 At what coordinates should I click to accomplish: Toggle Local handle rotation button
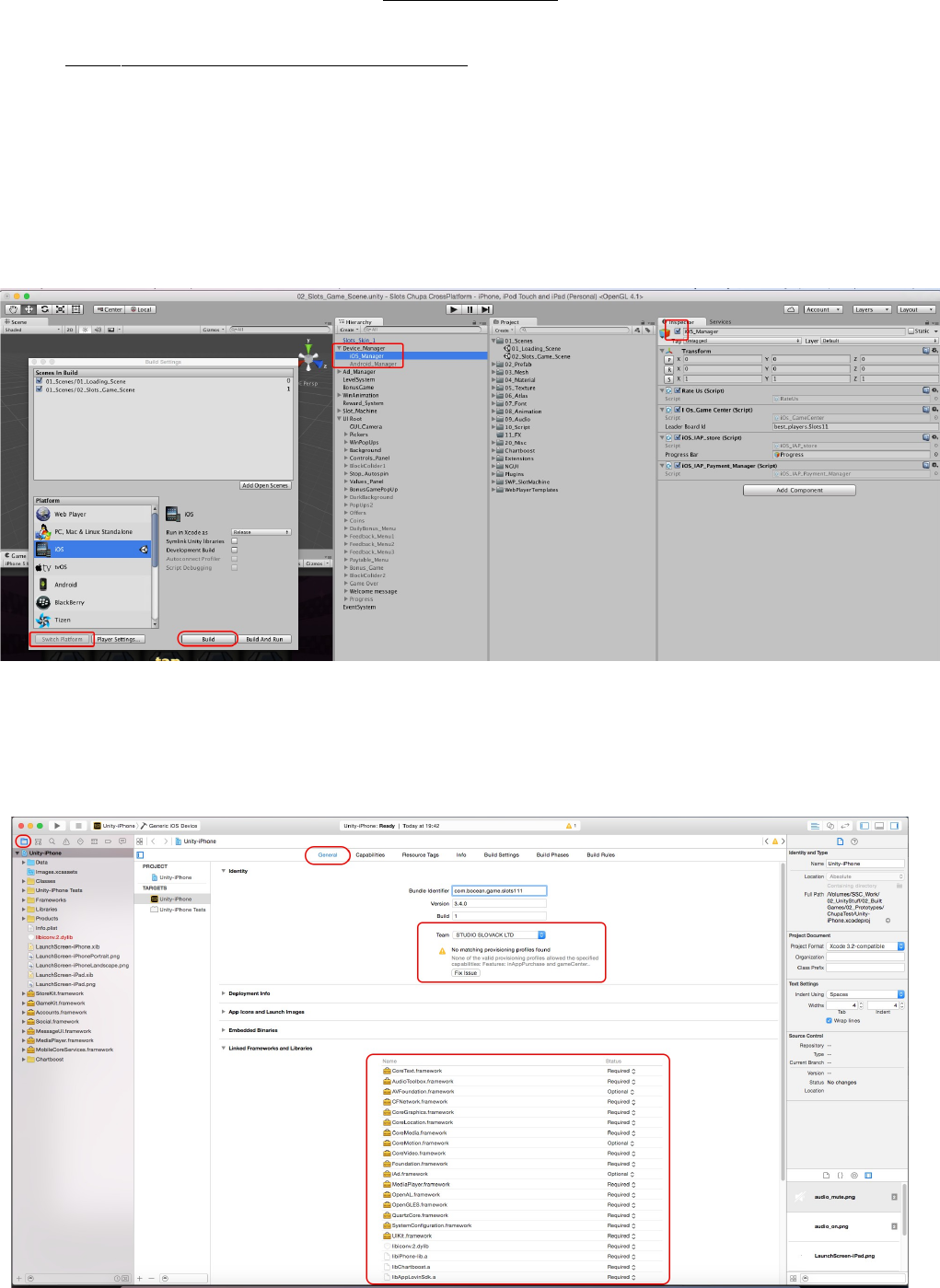(141, 309)
